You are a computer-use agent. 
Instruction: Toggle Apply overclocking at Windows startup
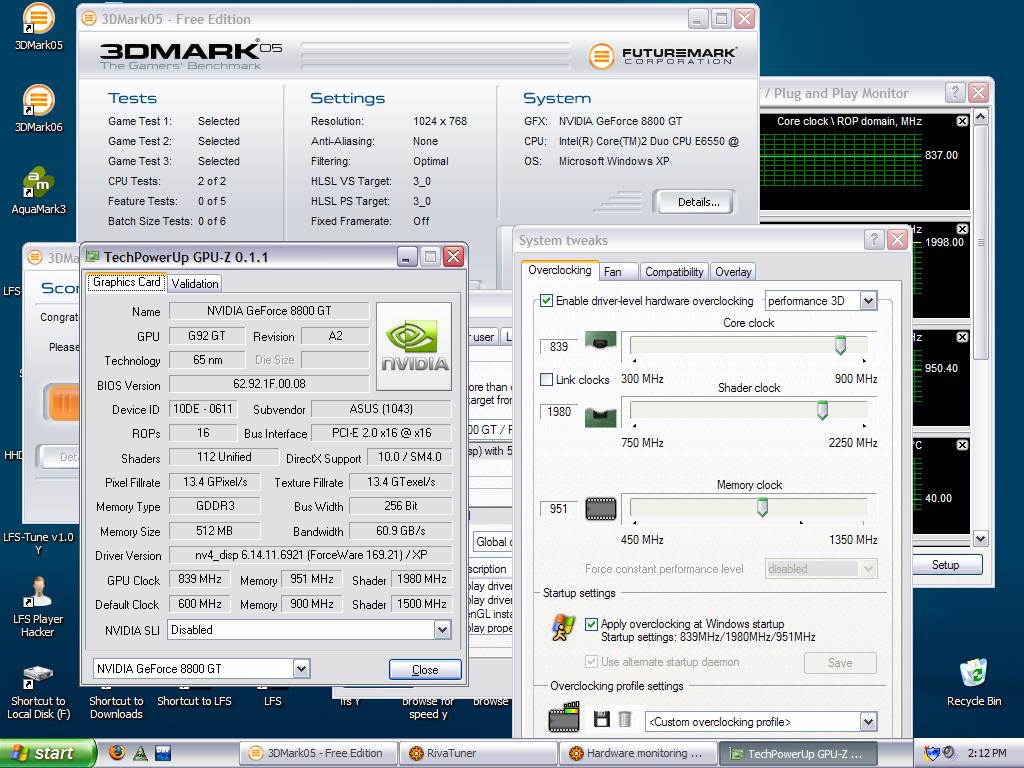591,624
